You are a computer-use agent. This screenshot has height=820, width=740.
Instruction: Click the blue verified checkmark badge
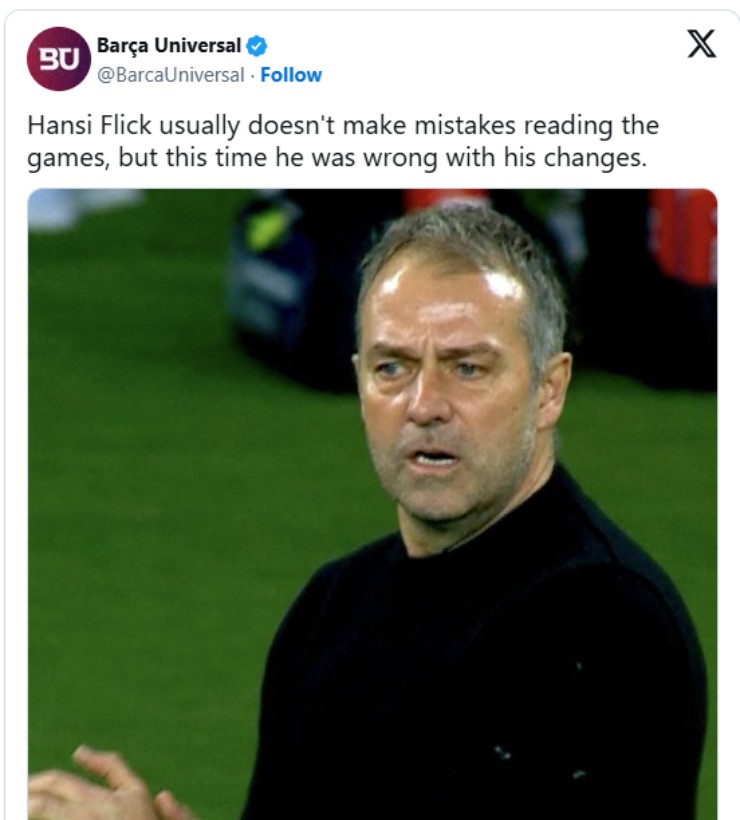[x=256, y=46]
